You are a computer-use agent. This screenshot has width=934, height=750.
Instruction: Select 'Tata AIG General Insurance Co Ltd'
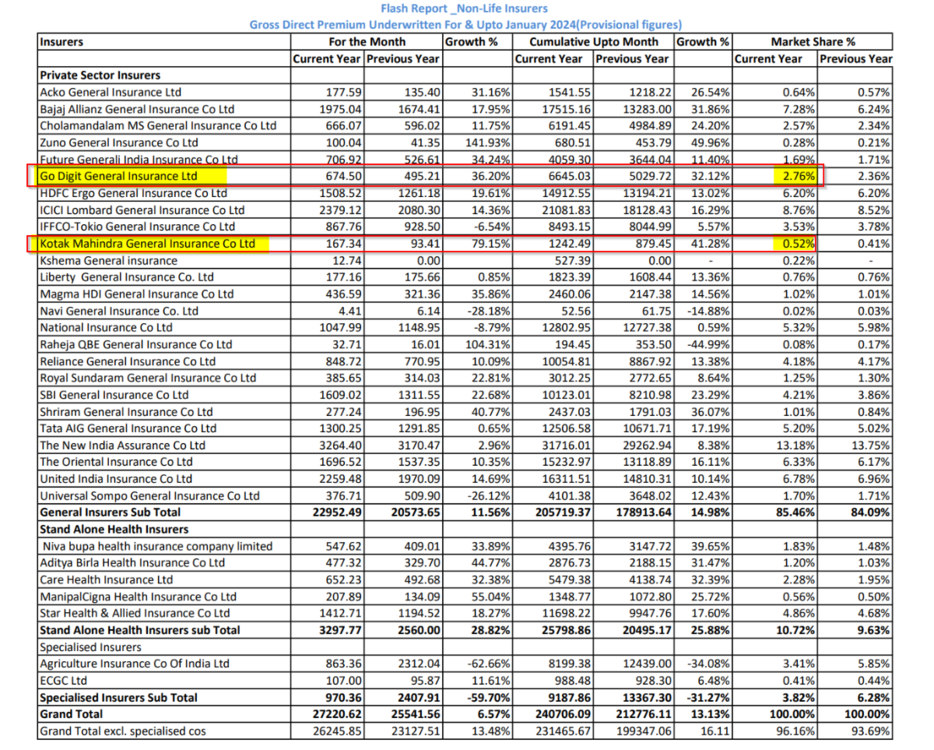pyautogui.click(x=128, y=429)
